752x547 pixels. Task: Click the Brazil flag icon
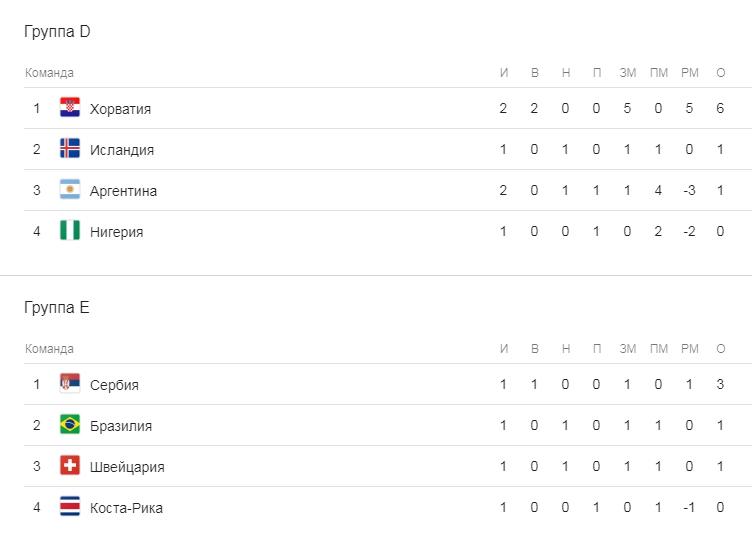pos(69,425)
